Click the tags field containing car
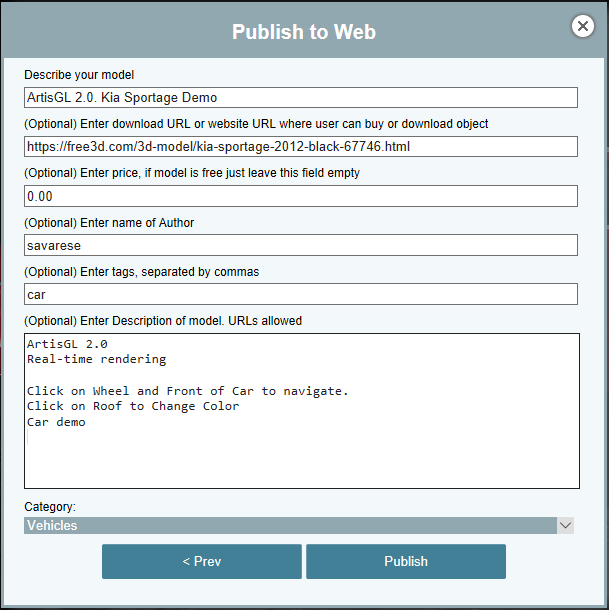 pos(301,294)
